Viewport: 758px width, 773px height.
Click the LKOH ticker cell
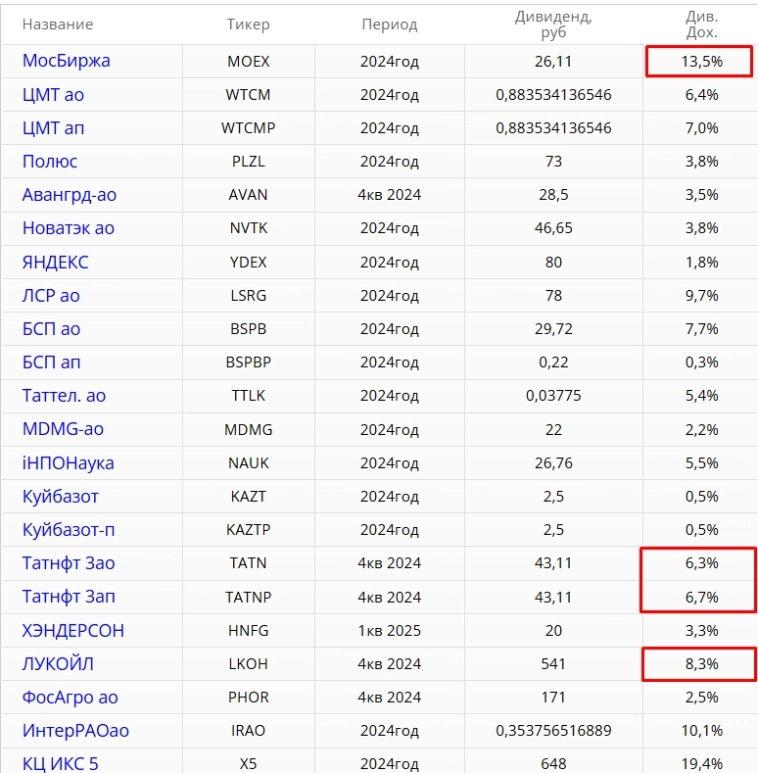[248, 664]
